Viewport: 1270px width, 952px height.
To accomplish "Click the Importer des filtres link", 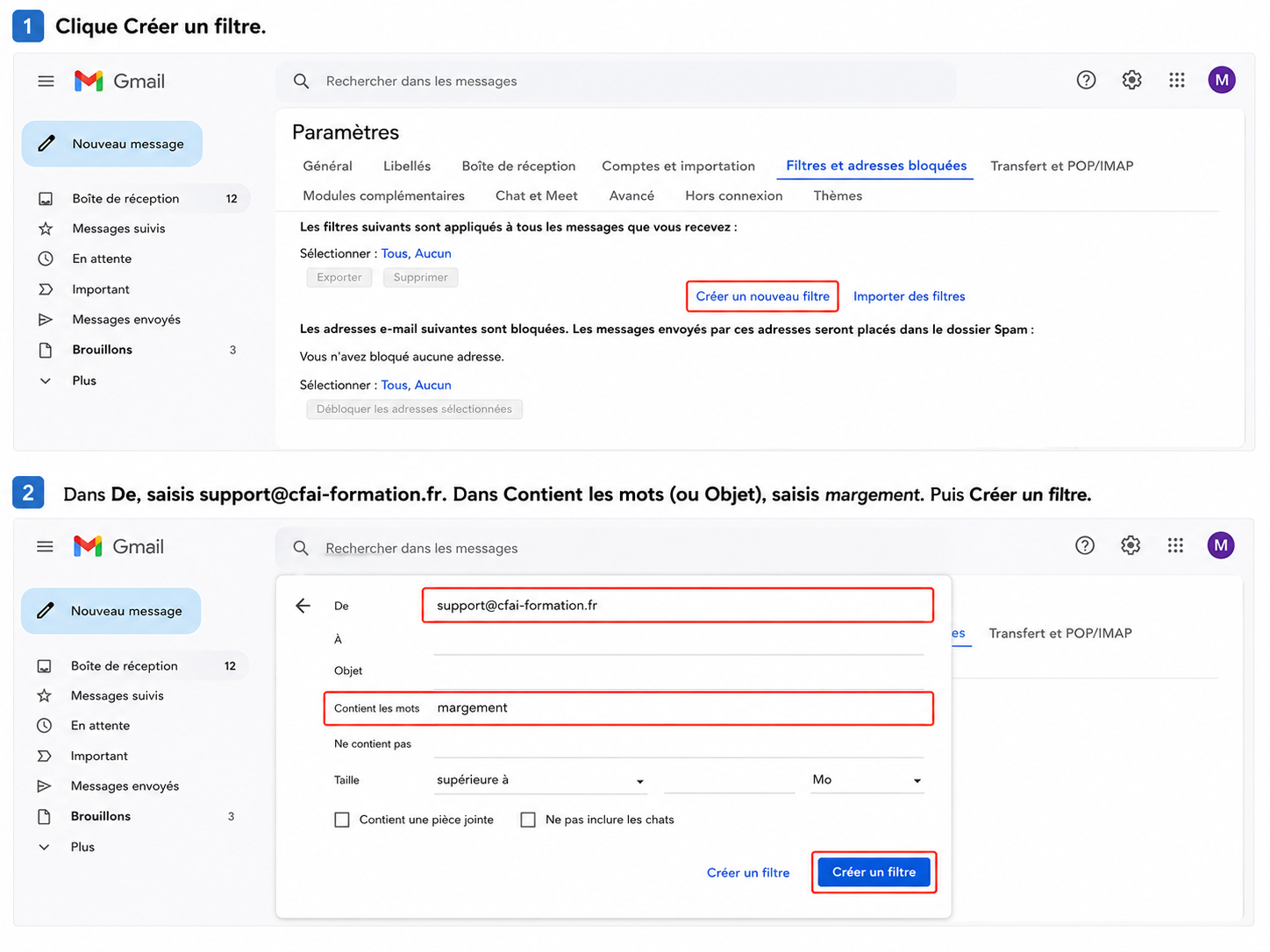I will coord(909,296).
